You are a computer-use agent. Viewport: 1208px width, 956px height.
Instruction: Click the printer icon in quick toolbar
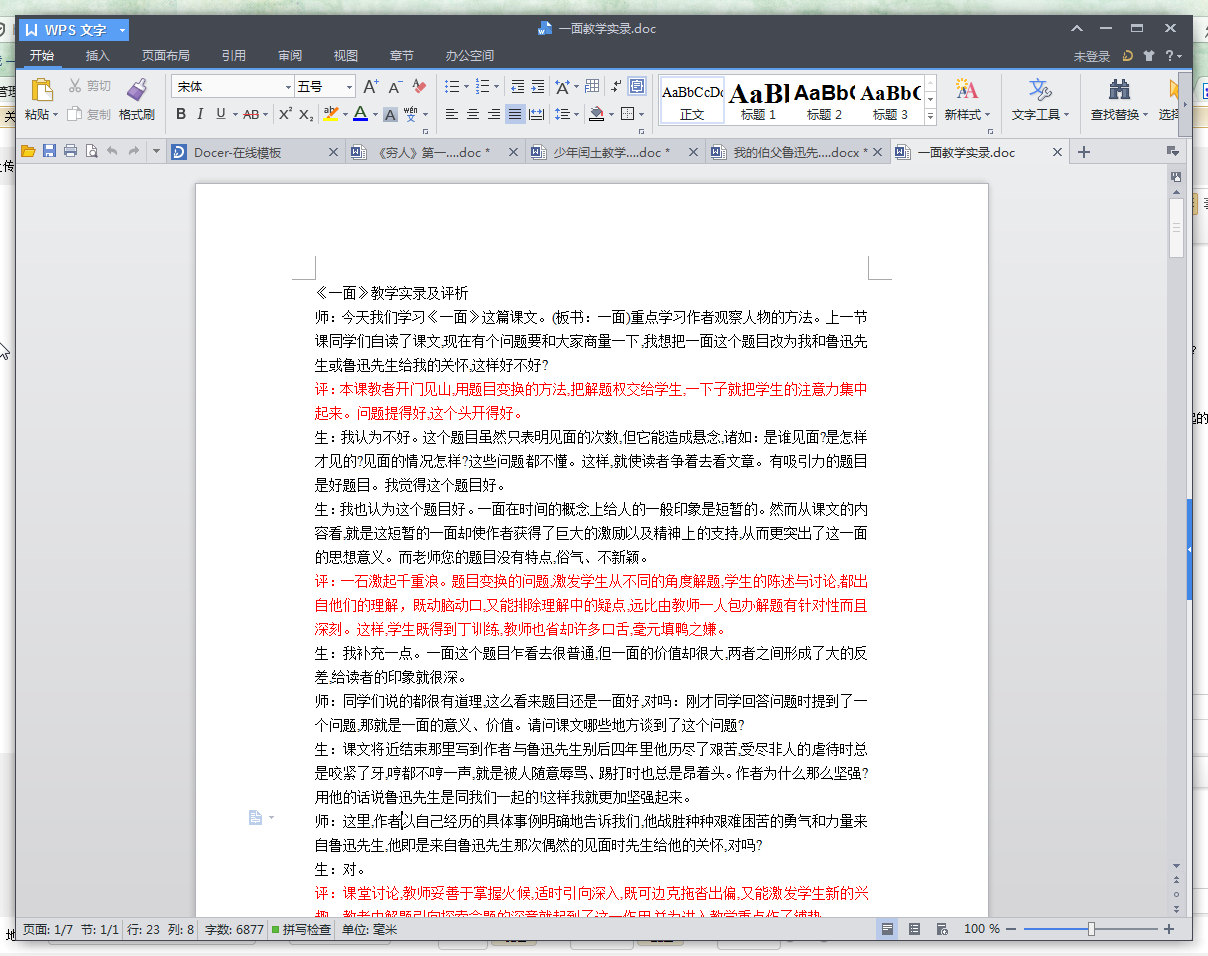pos(70,152)
